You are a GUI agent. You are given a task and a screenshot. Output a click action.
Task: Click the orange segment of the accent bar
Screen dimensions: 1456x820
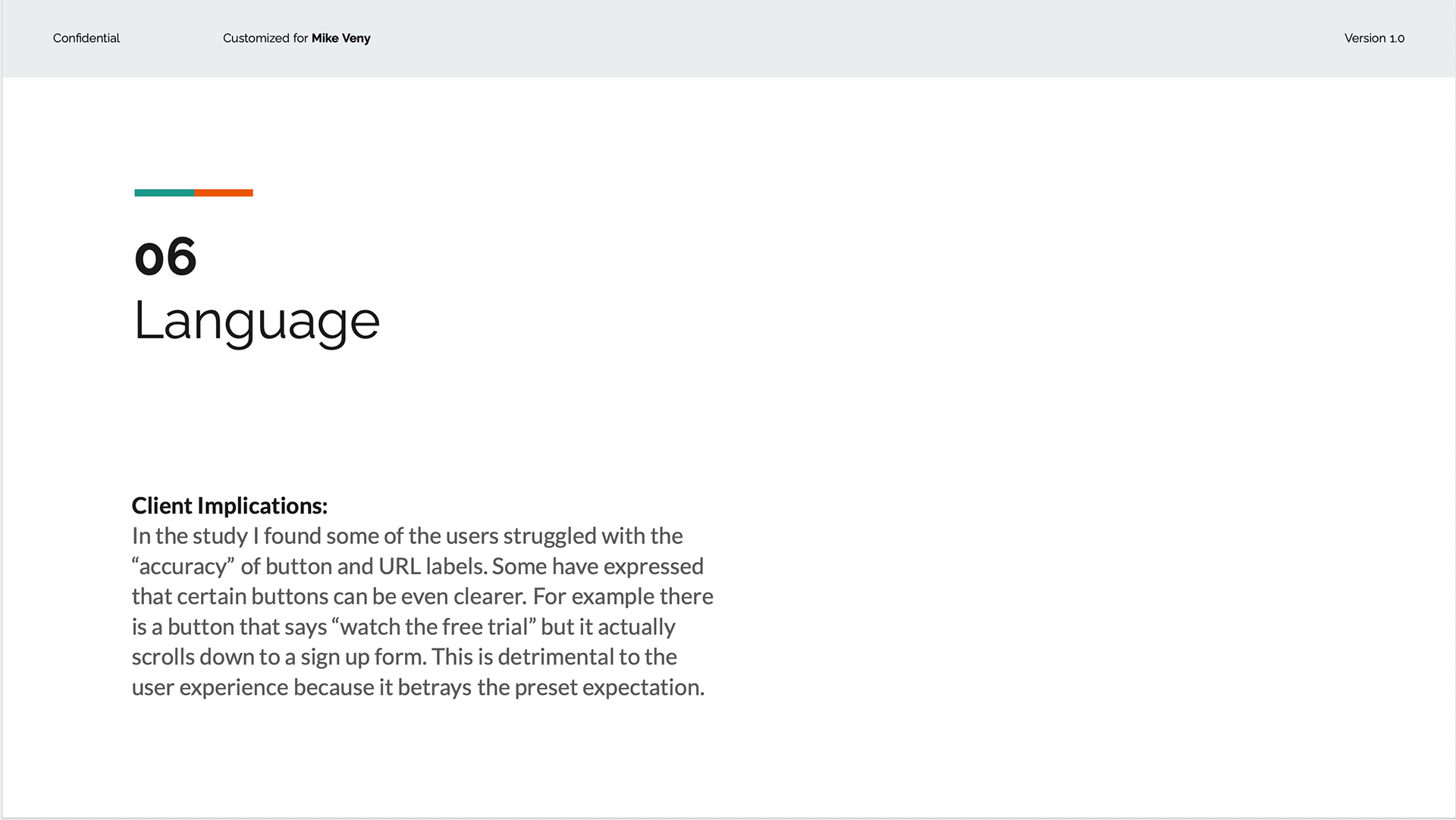click(x=224, y=193)
